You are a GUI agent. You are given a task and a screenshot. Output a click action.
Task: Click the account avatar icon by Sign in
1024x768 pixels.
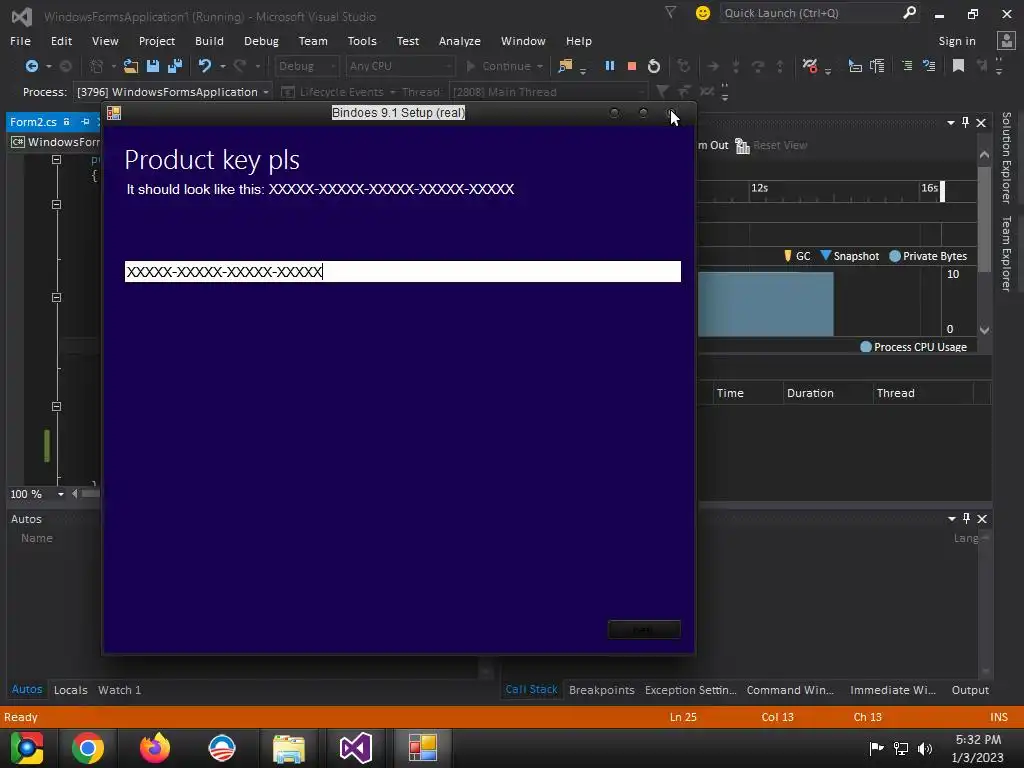pyautogui.click(x=1006, y=40)
